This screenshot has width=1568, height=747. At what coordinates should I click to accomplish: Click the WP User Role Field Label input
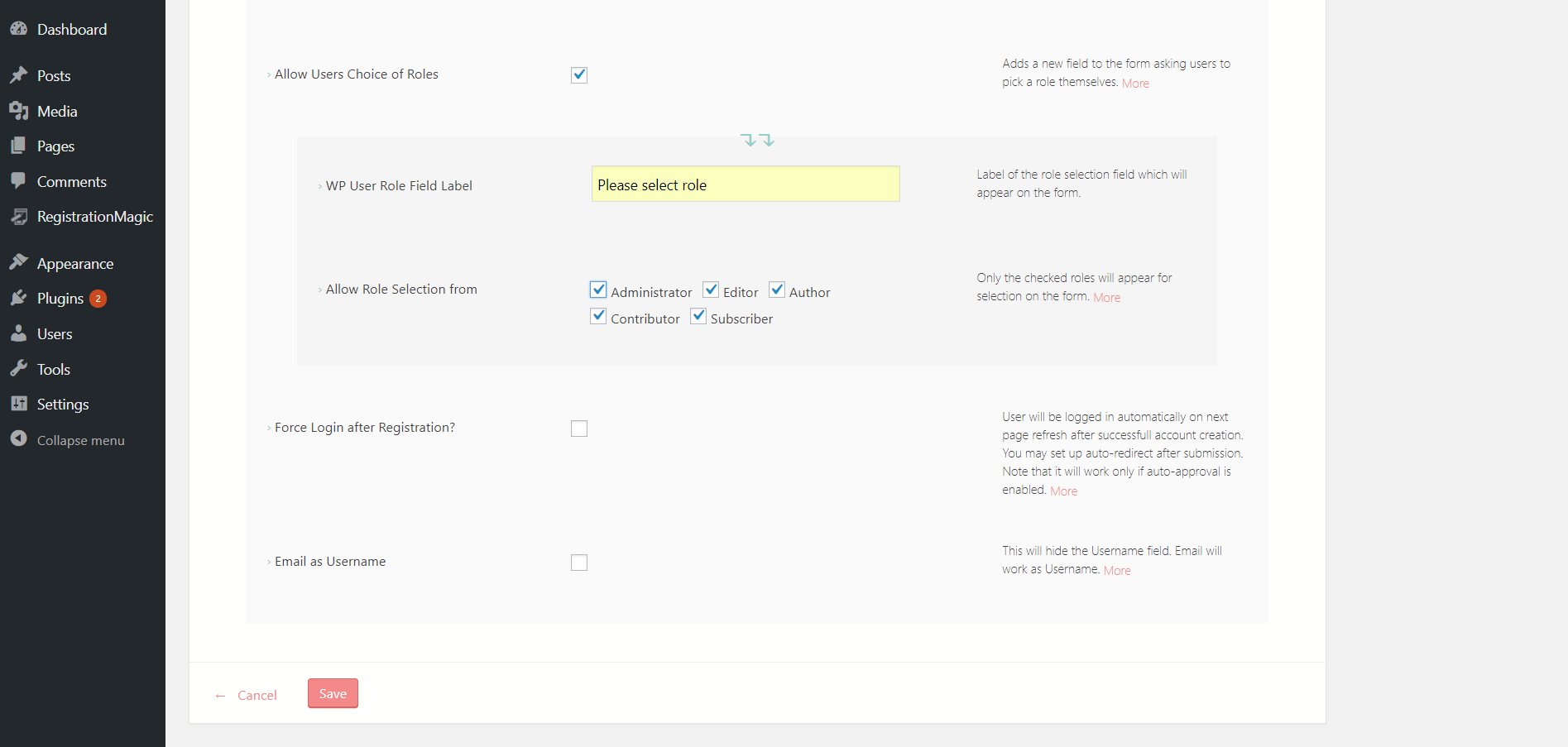(746, 184)
